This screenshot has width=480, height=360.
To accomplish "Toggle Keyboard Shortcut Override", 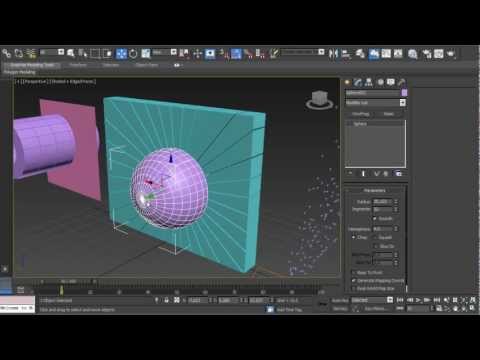I will pyautogui.click(x=210, y=53).
